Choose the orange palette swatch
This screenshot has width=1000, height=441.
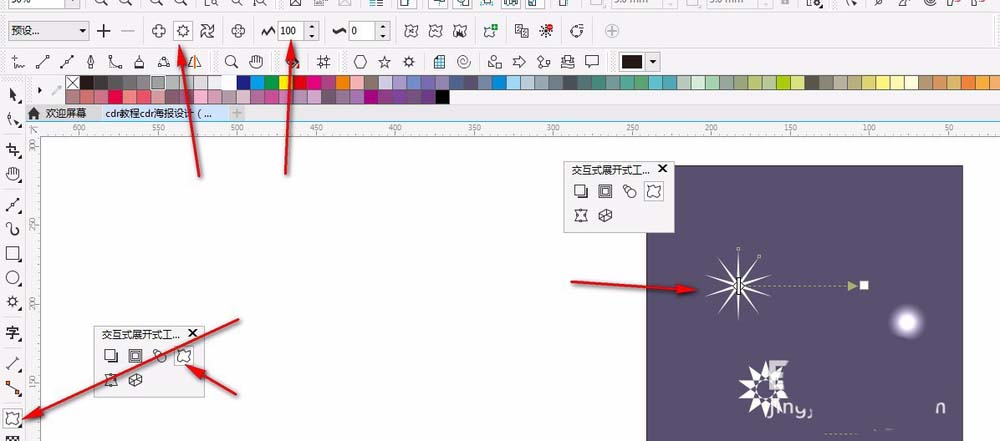coord(342,82)
